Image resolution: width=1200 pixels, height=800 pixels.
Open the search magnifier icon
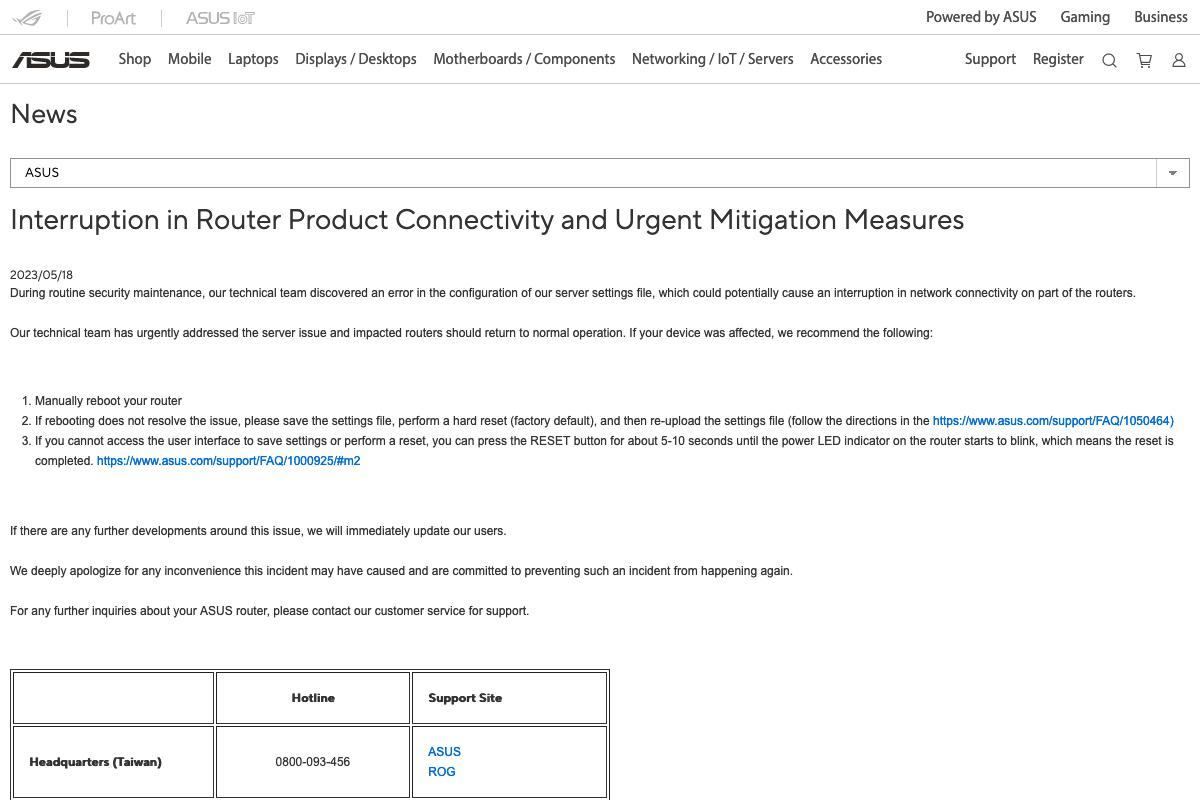(x=1109, y=60)
